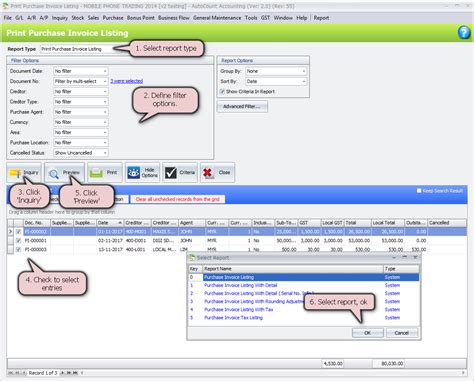Click Hide Options eye button
The height and width of the screenshot is (381, 474).
(142, 172)
